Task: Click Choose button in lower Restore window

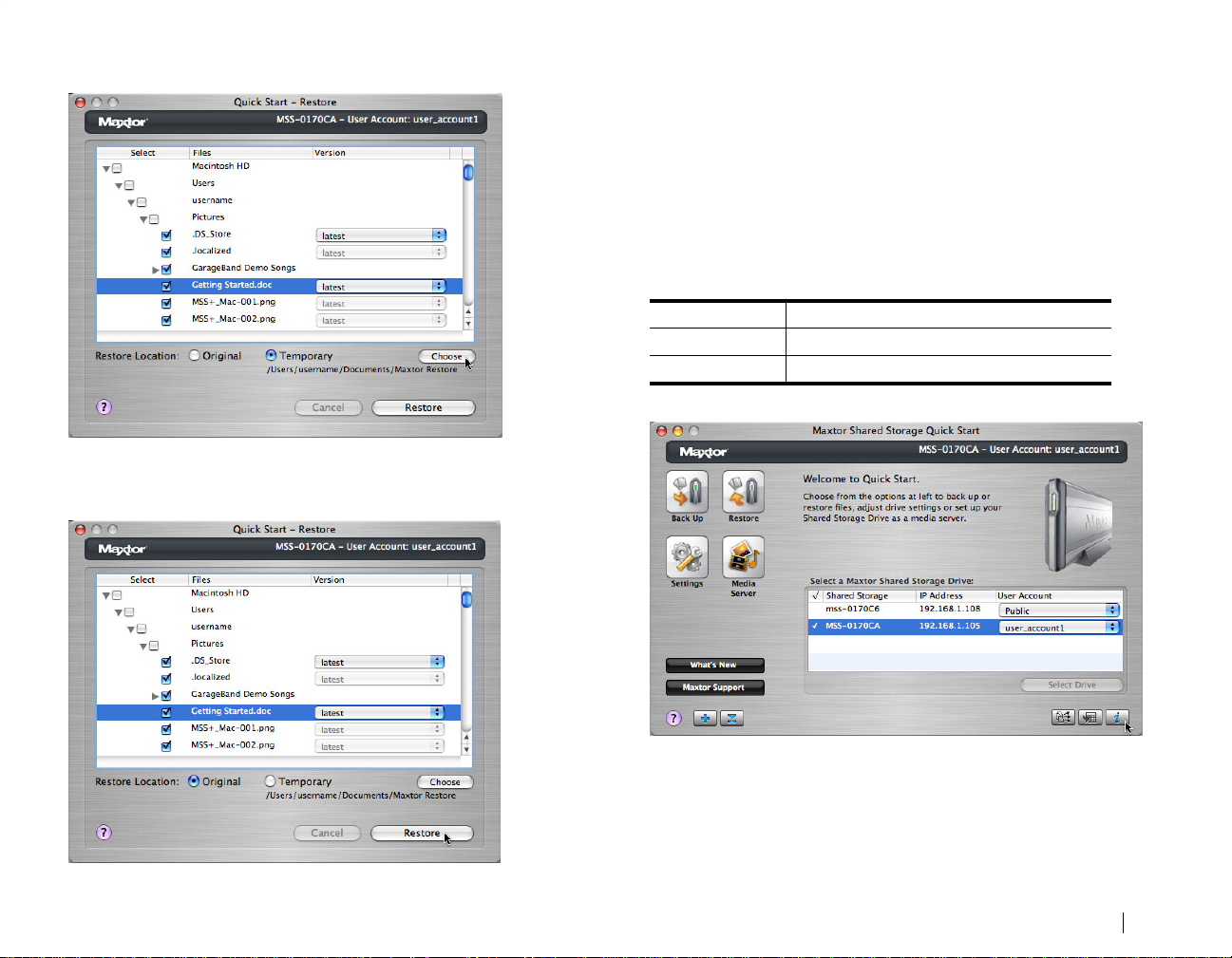Action: tap(445, 782)
